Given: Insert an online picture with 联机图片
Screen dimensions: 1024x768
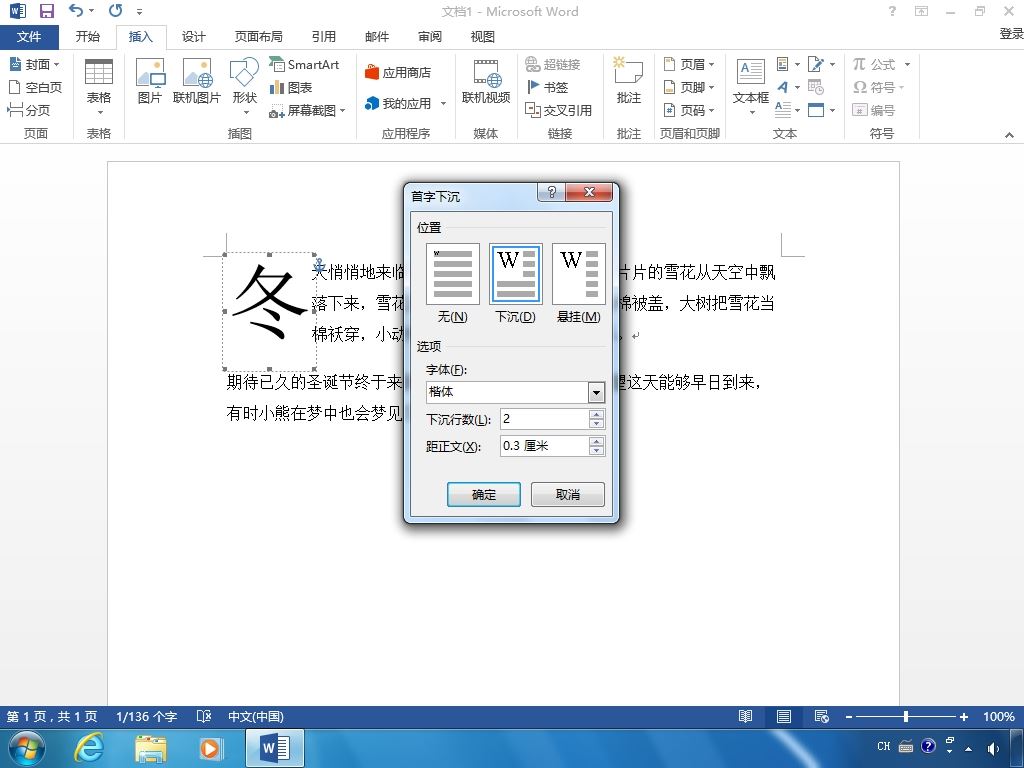Looking at the screenshot, I should click(197, 81).
